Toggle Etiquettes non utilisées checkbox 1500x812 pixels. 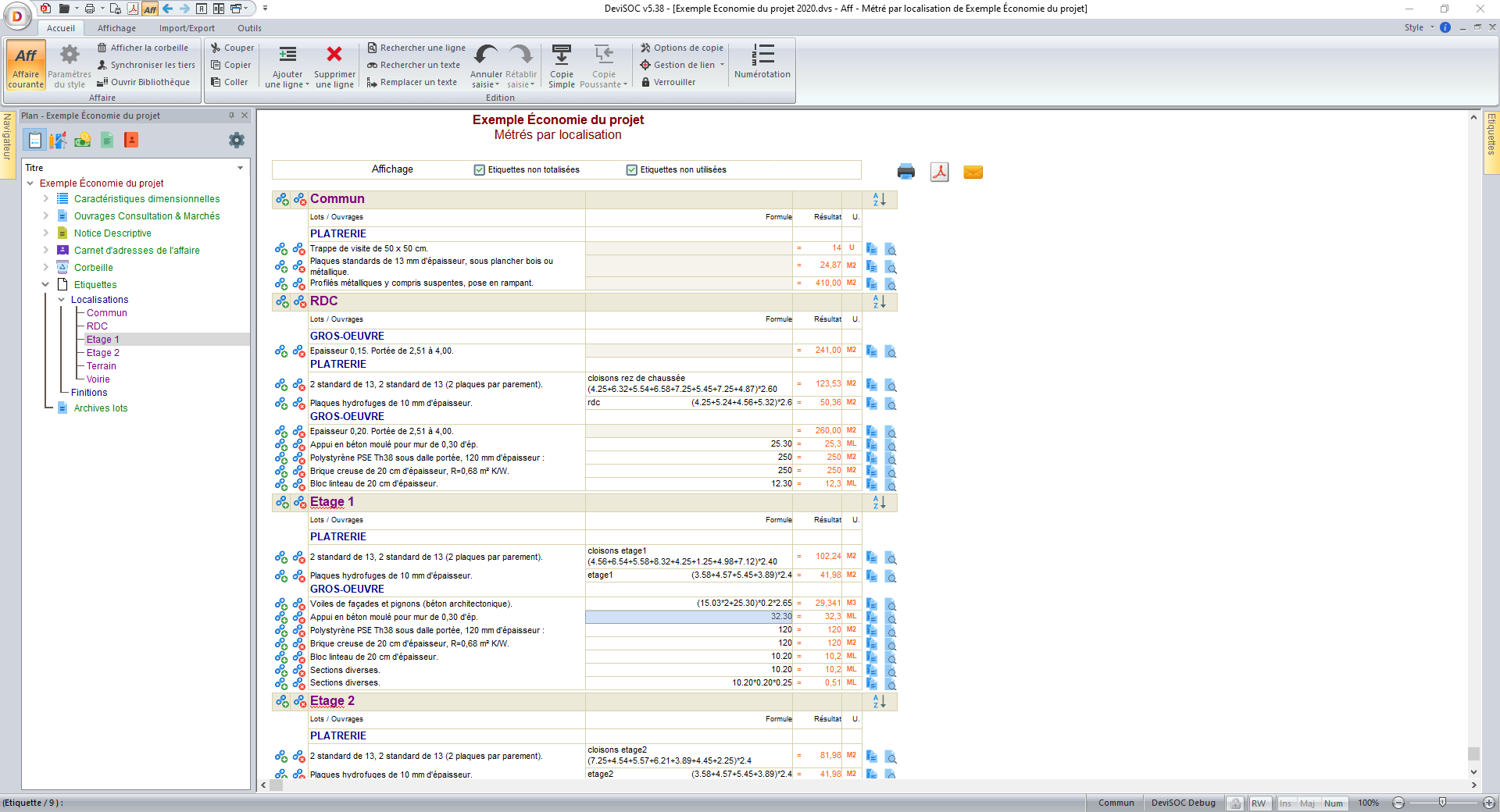[632, 170]
